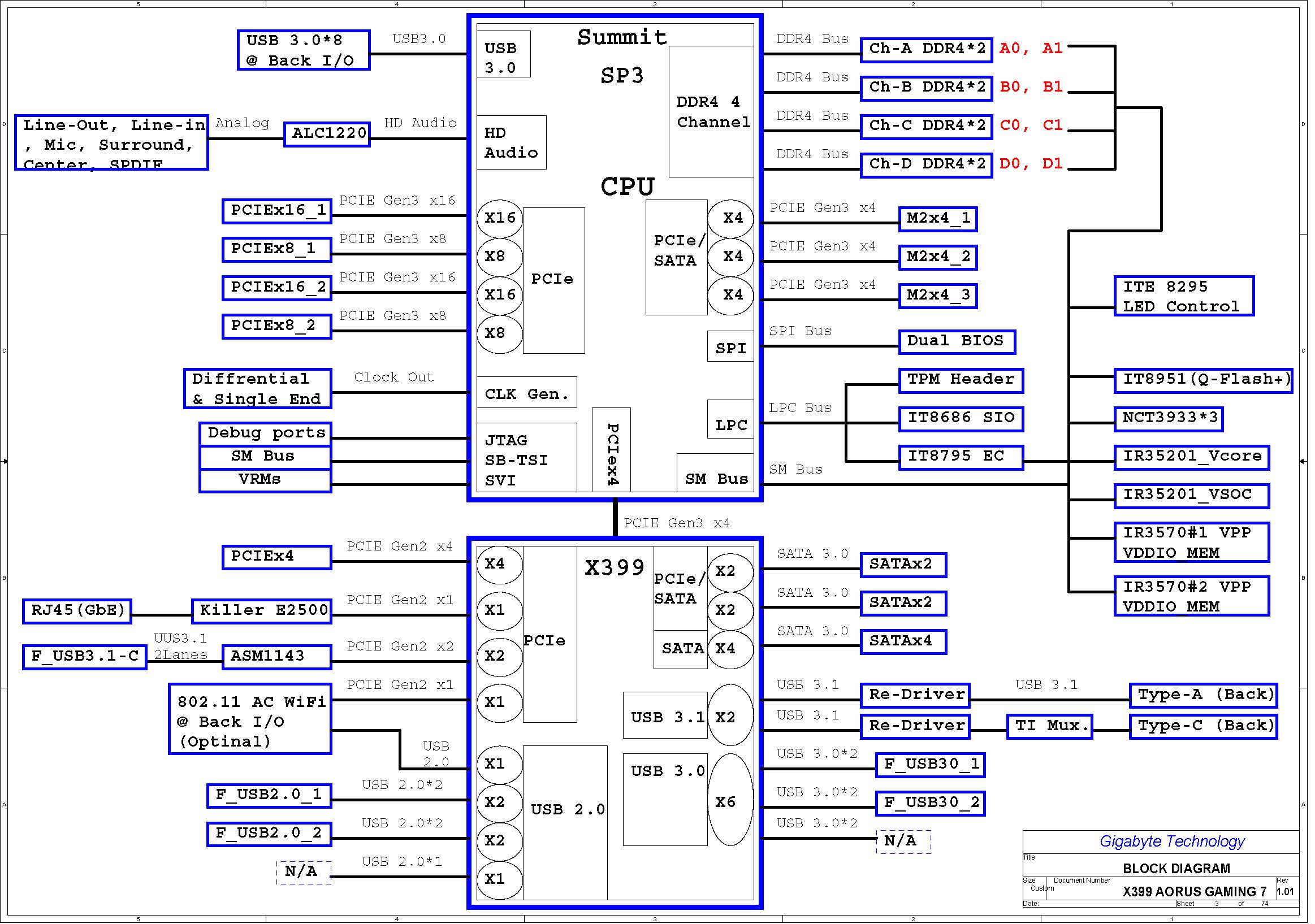Click the PCIEx8_1 slot block

coord(277,250)
